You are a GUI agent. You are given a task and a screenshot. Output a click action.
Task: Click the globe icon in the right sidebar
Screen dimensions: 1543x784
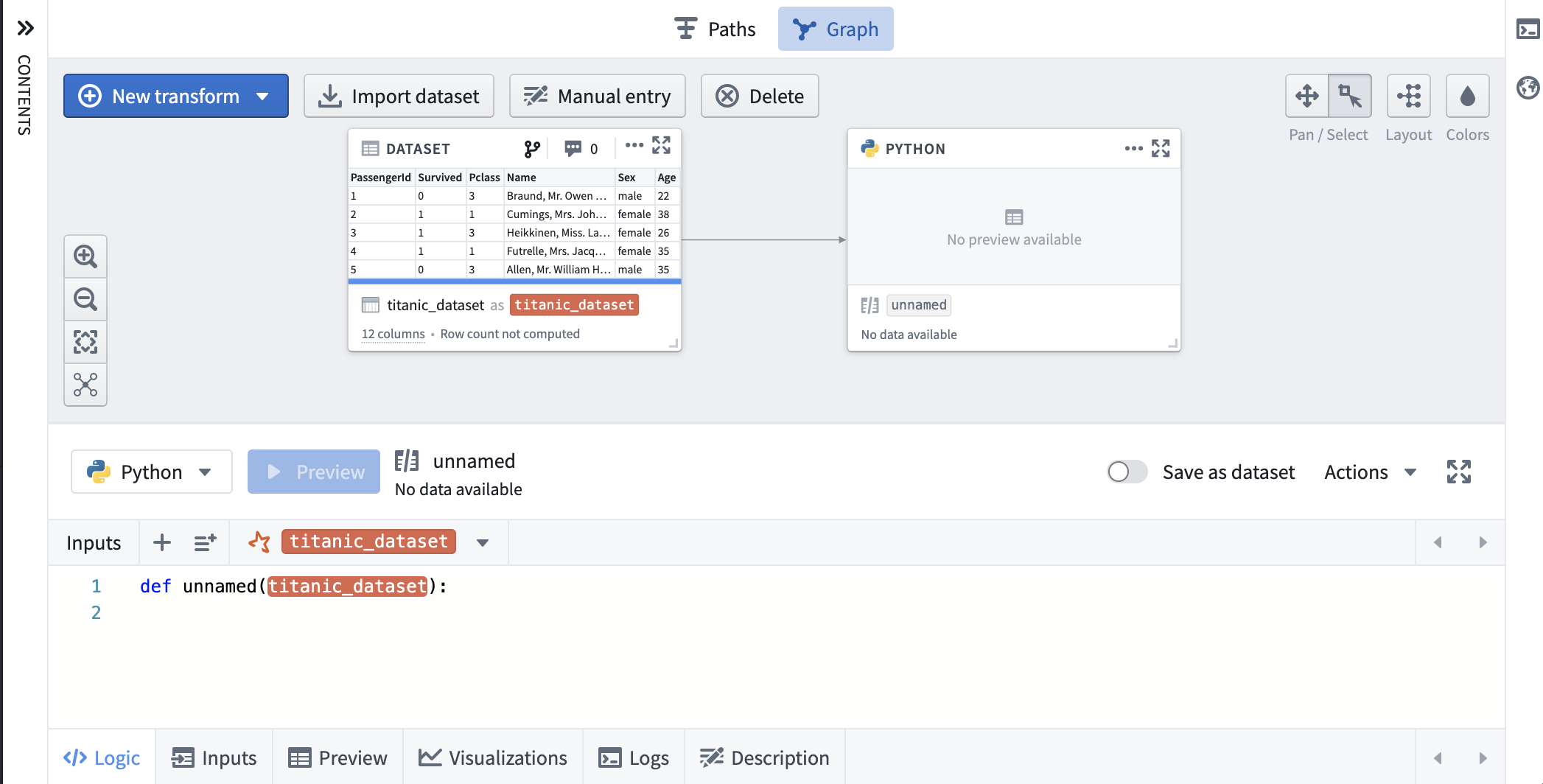click(x=1528, y=88)
